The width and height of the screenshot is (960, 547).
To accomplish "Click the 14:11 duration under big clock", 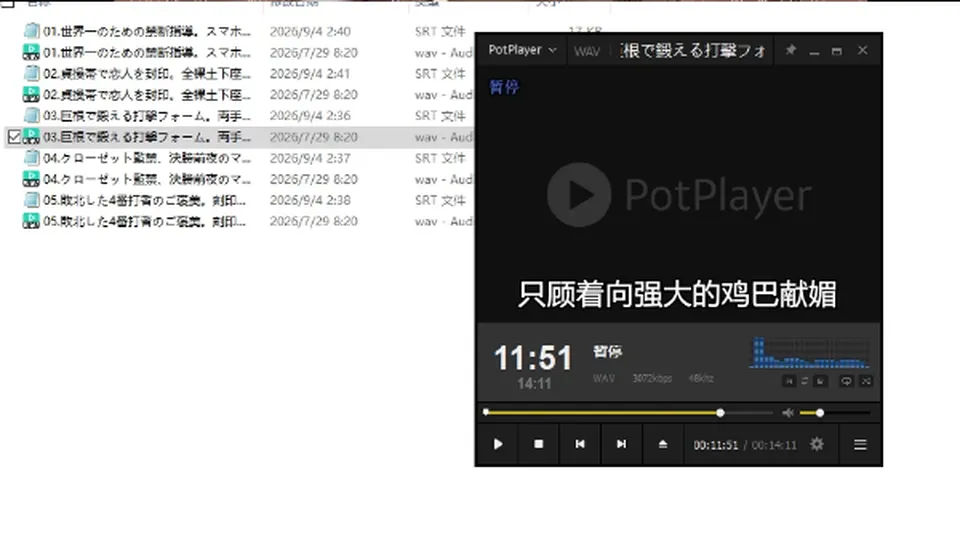I will pyautogui.click(x=534, y=384).
